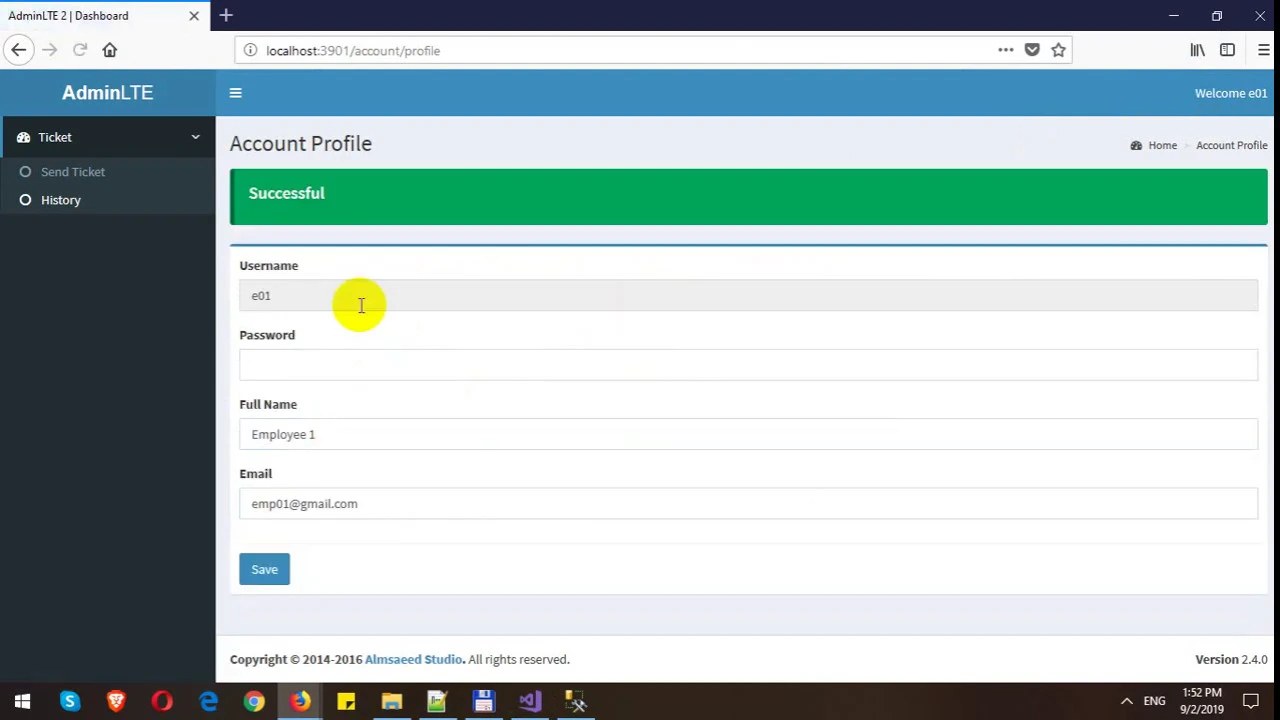
Task: Collapse the Ticket menu chevron
Action: [x=195, y=137]
